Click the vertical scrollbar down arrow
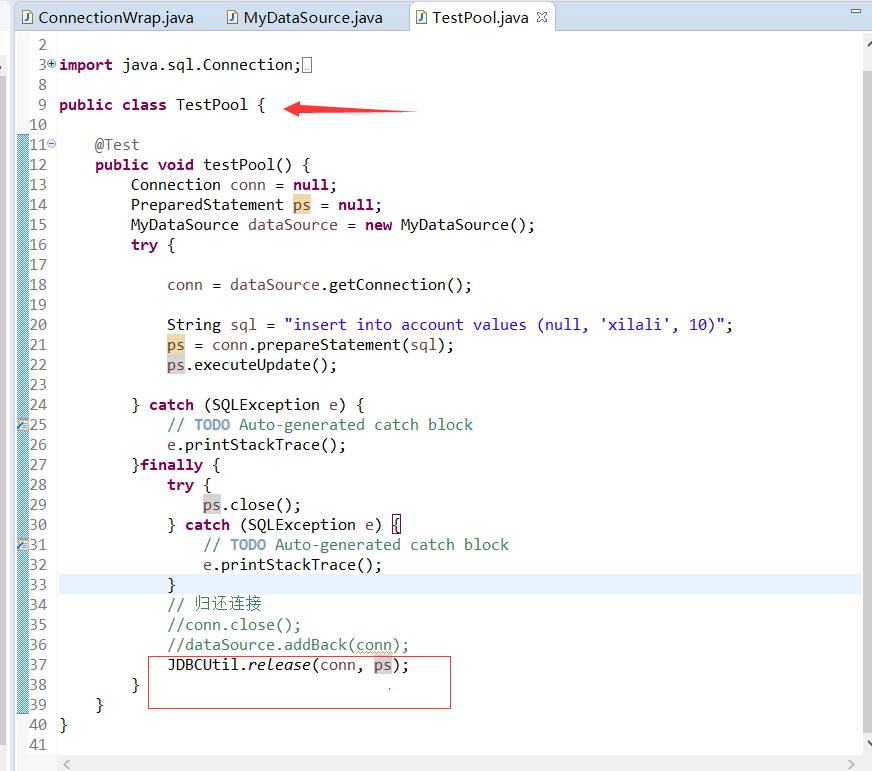The image size is (872, 771). click(x=868, y=743)
